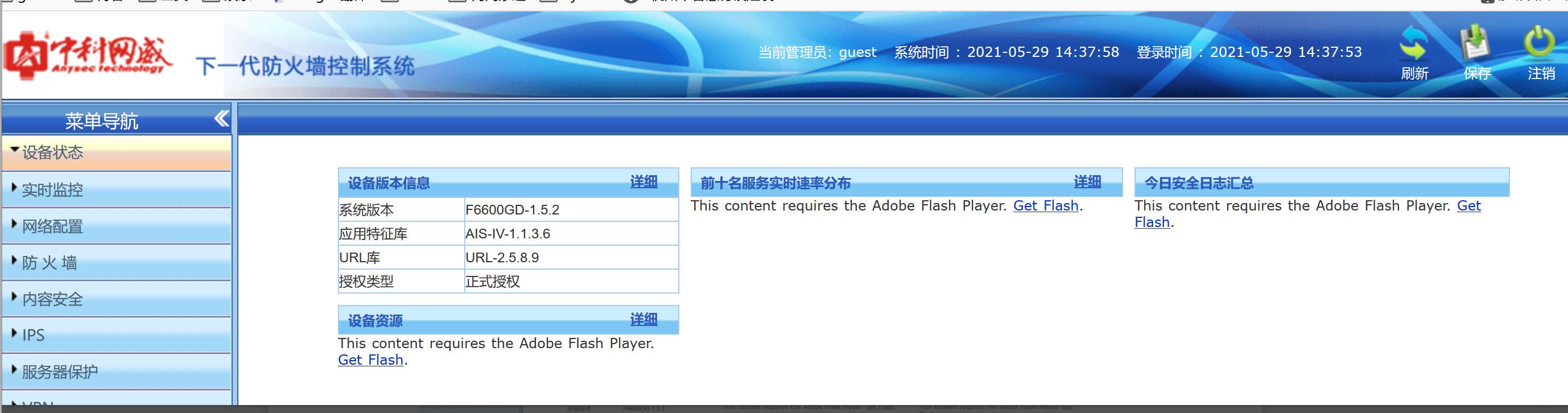
Task: Click the save (保存) icon
Action: click(x=1475, y=44)
